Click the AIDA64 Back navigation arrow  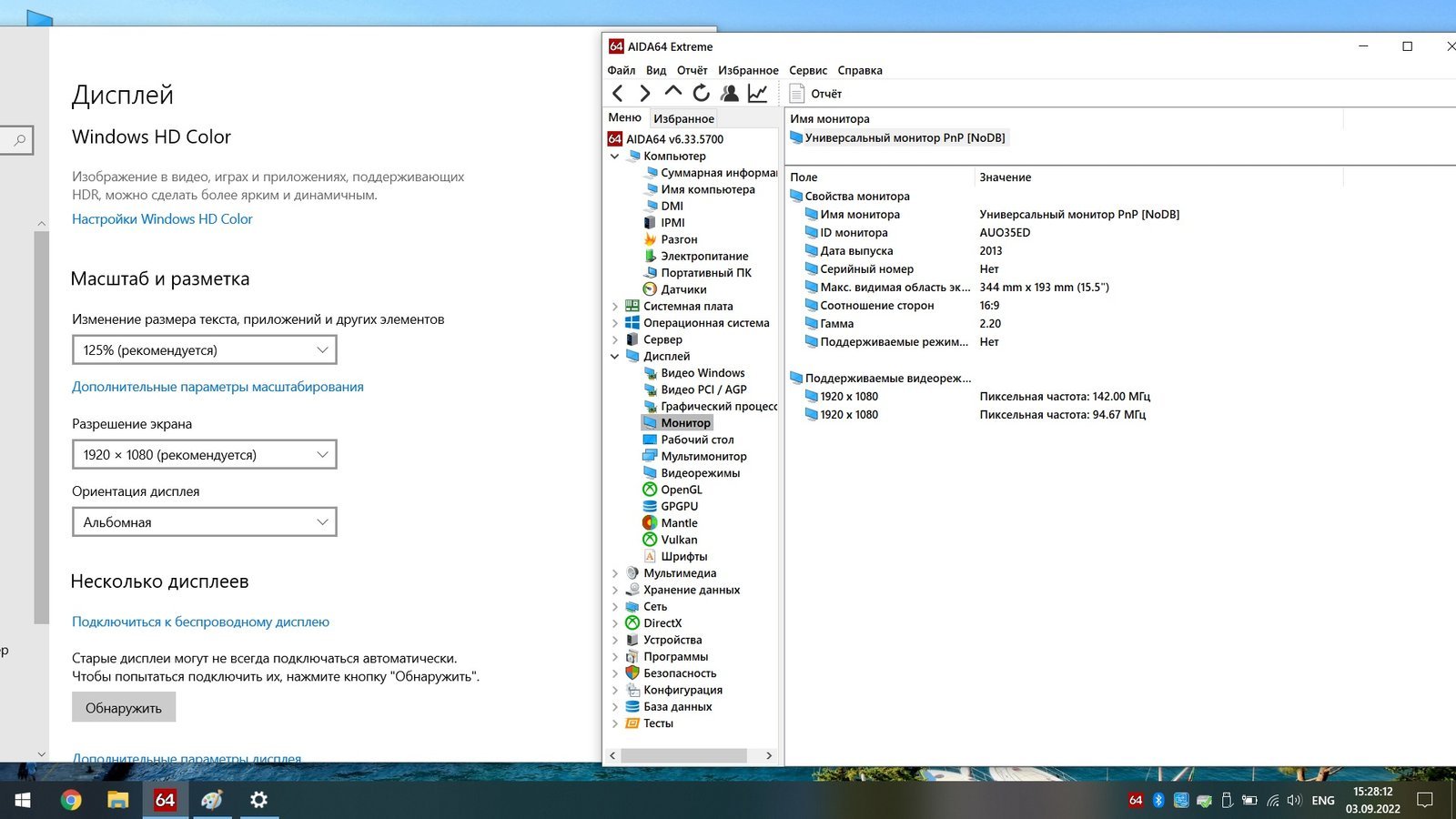tap(618, 93)
